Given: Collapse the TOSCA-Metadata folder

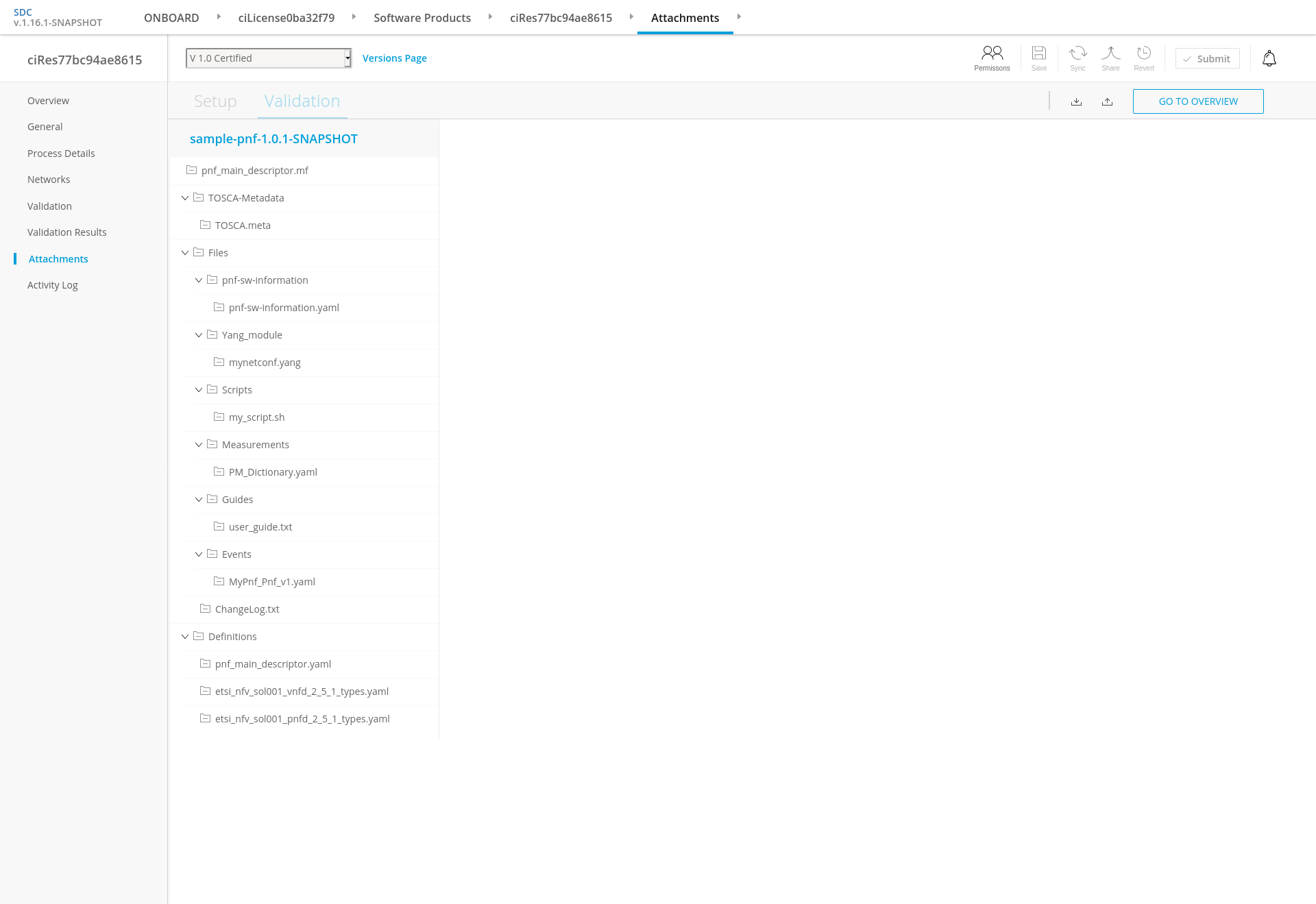Looking at the screenshot, I should tap(185, 198).
